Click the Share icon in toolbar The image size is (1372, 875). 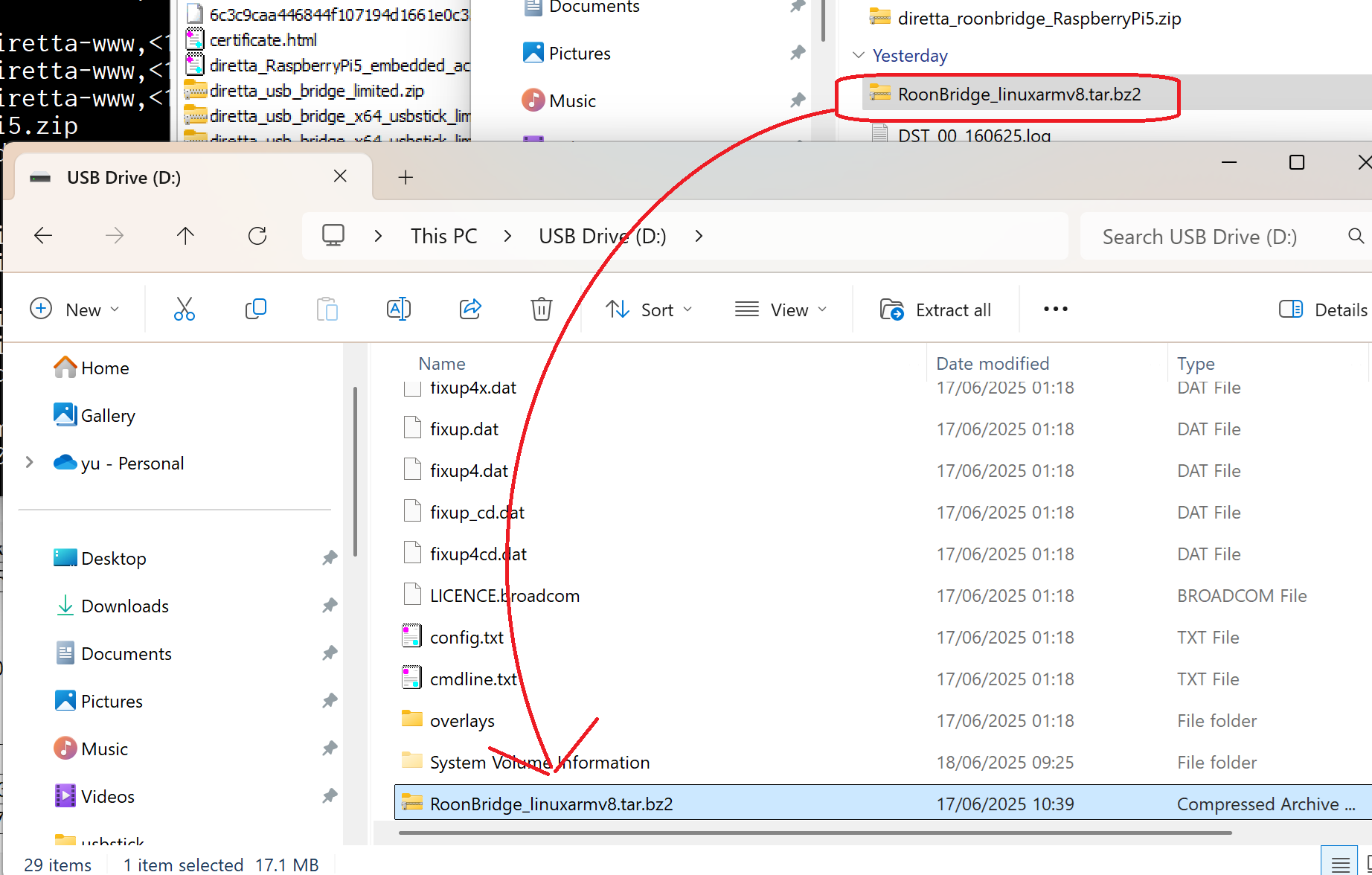tap(470, 310)
